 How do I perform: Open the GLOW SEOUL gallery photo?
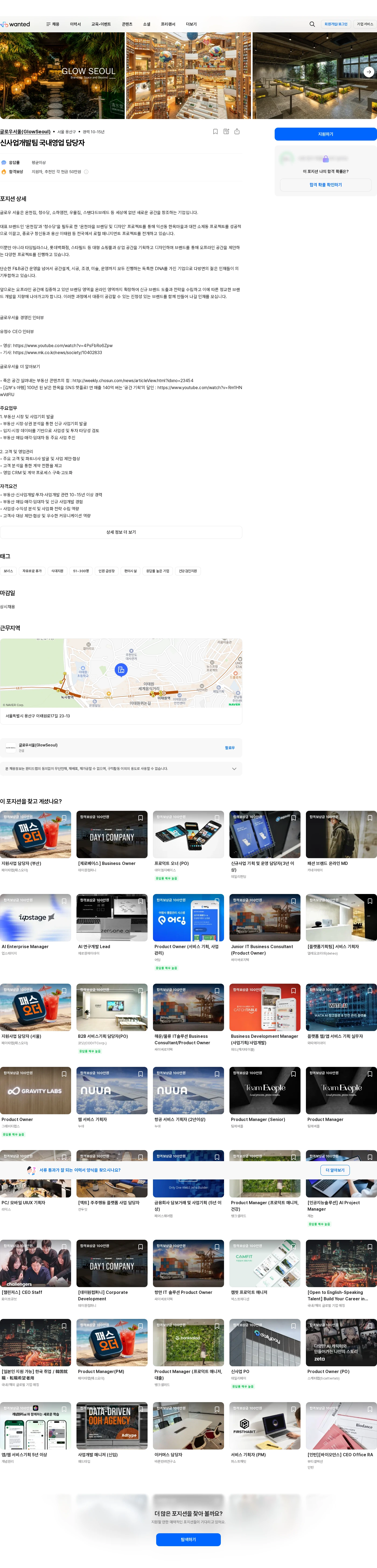(62, 75)
